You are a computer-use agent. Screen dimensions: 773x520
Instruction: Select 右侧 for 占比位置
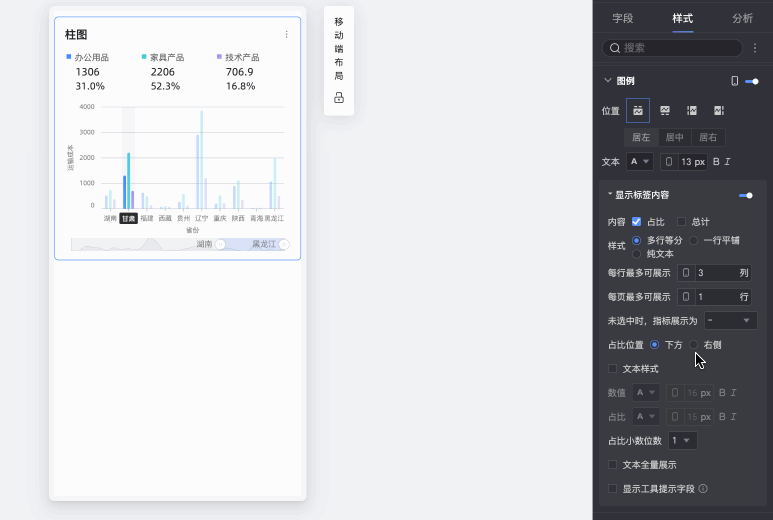click(x=694, y=345)
